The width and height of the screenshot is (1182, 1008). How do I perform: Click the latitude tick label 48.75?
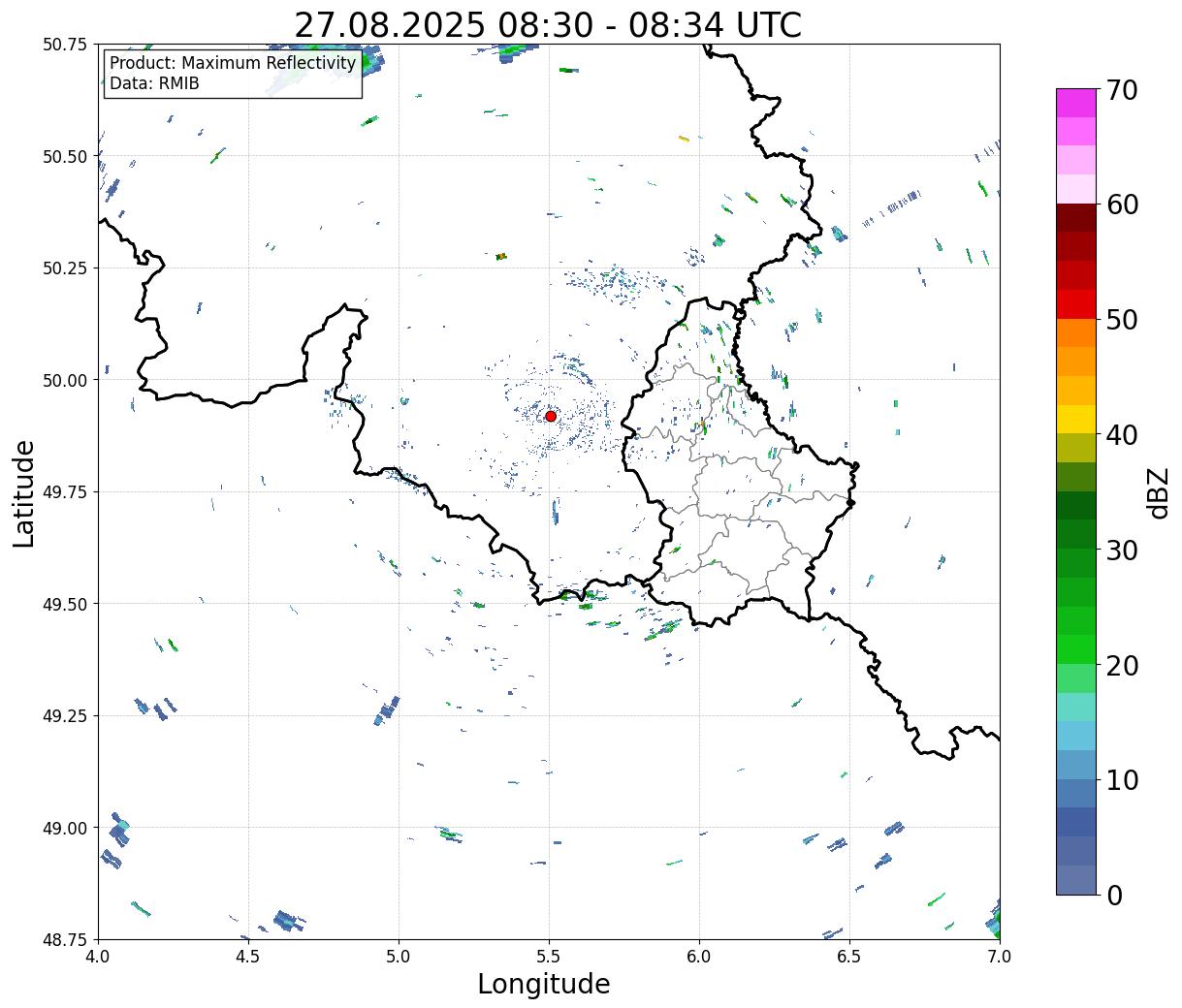click(x=65, y=939)
